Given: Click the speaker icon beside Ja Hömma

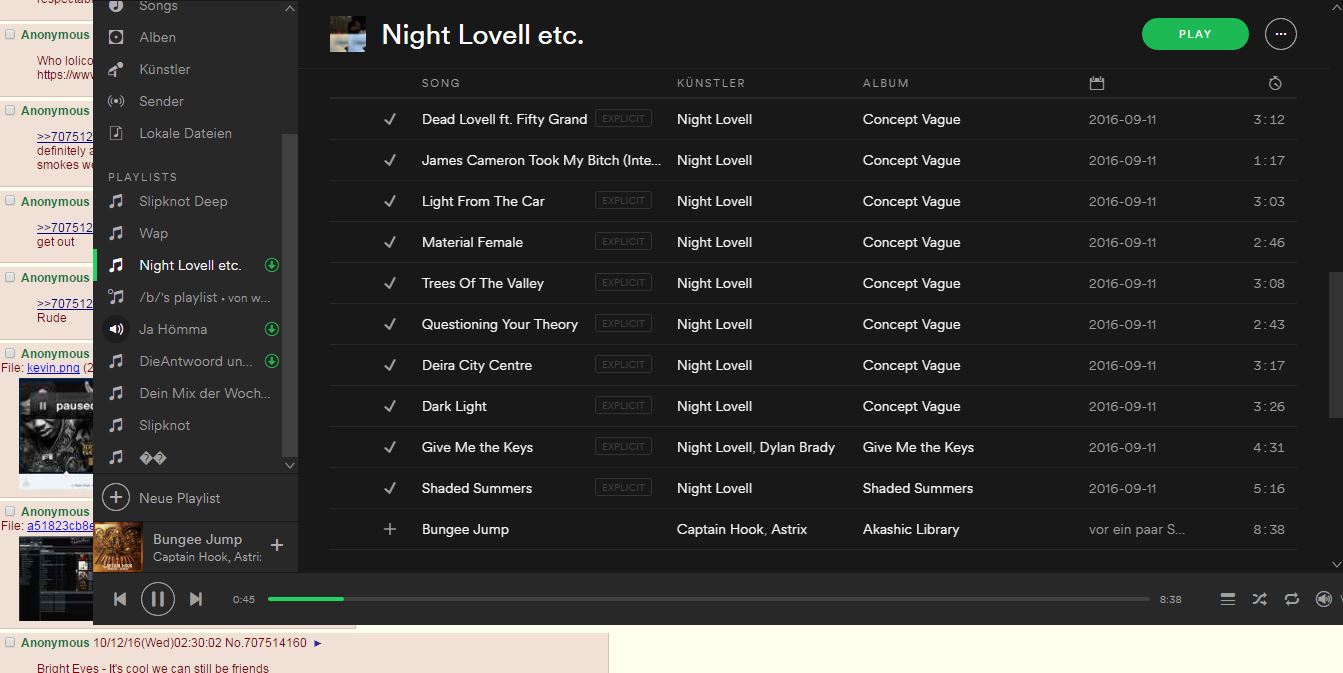Looking at the screenshot, I should (x=116, y=329).
